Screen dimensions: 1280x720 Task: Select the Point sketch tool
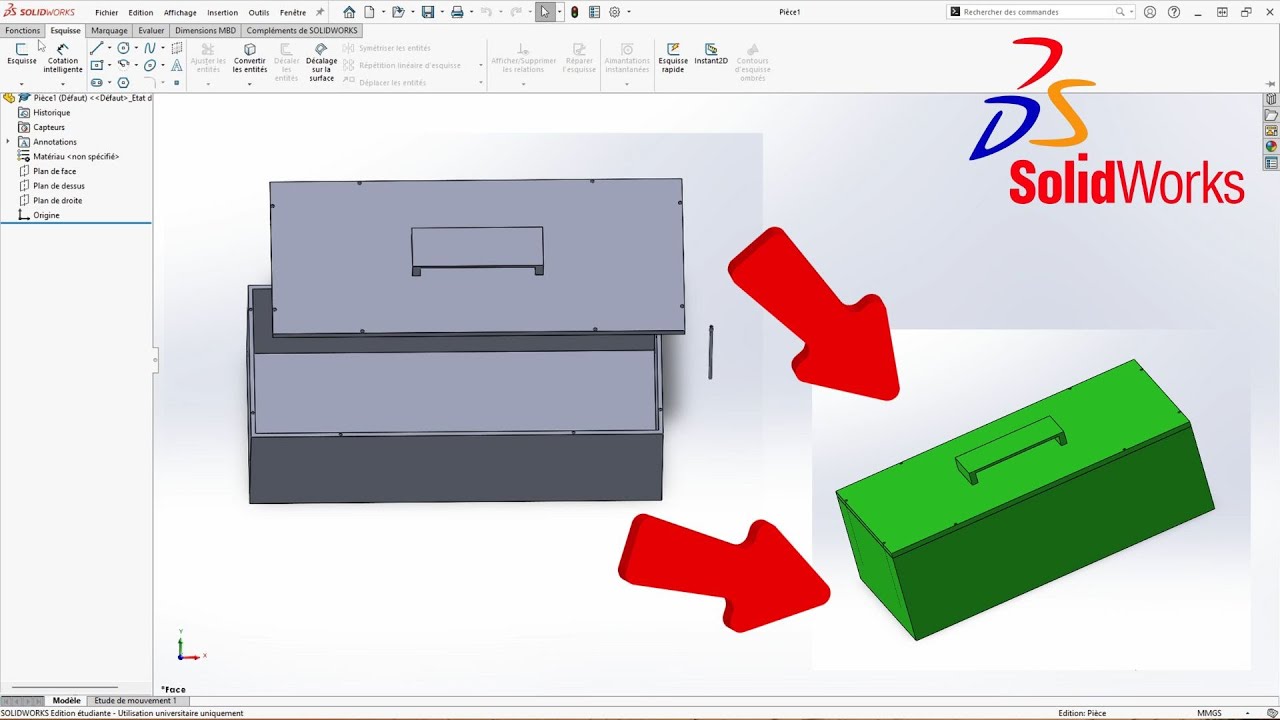177,82
